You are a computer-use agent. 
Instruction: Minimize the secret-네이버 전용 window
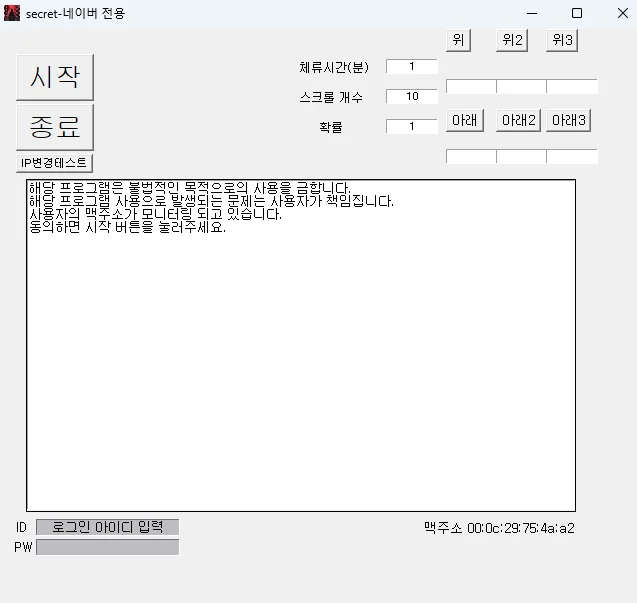[532, 13]
